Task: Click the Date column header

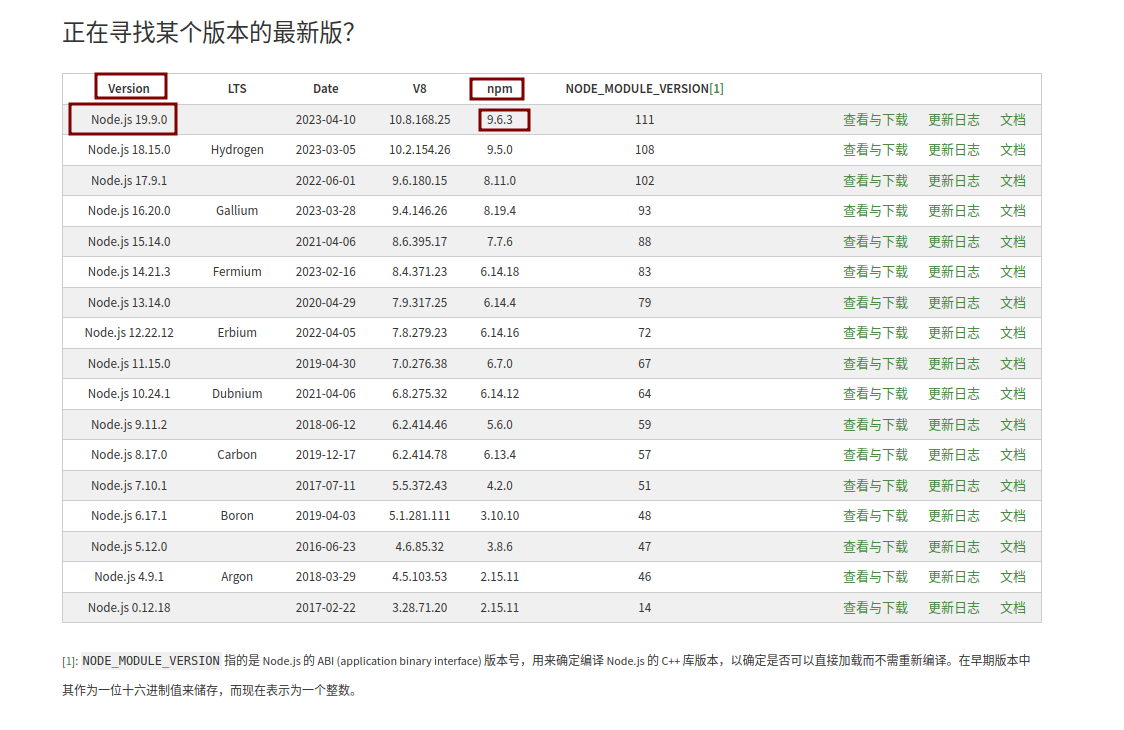Action: point(325,88)
